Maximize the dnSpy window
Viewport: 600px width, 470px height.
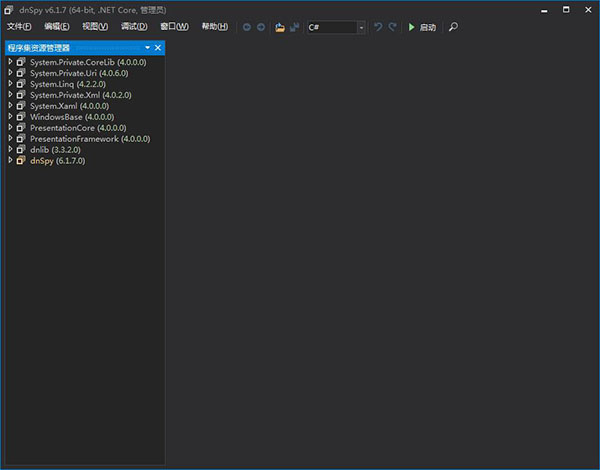566,10
